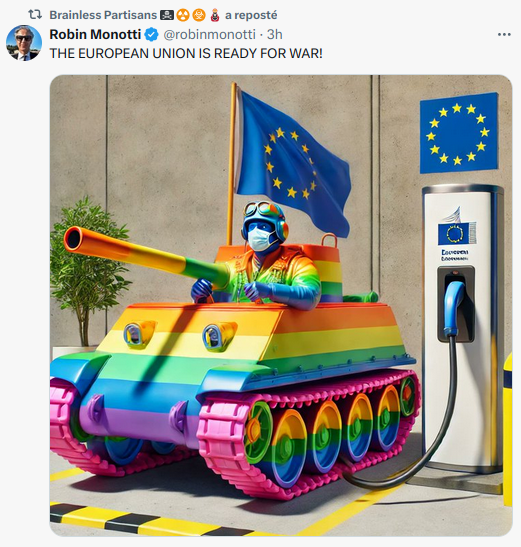Click the orange biohazard emoji
The height and width of the screenshot is (547, 521).
[x=199, y=15]
